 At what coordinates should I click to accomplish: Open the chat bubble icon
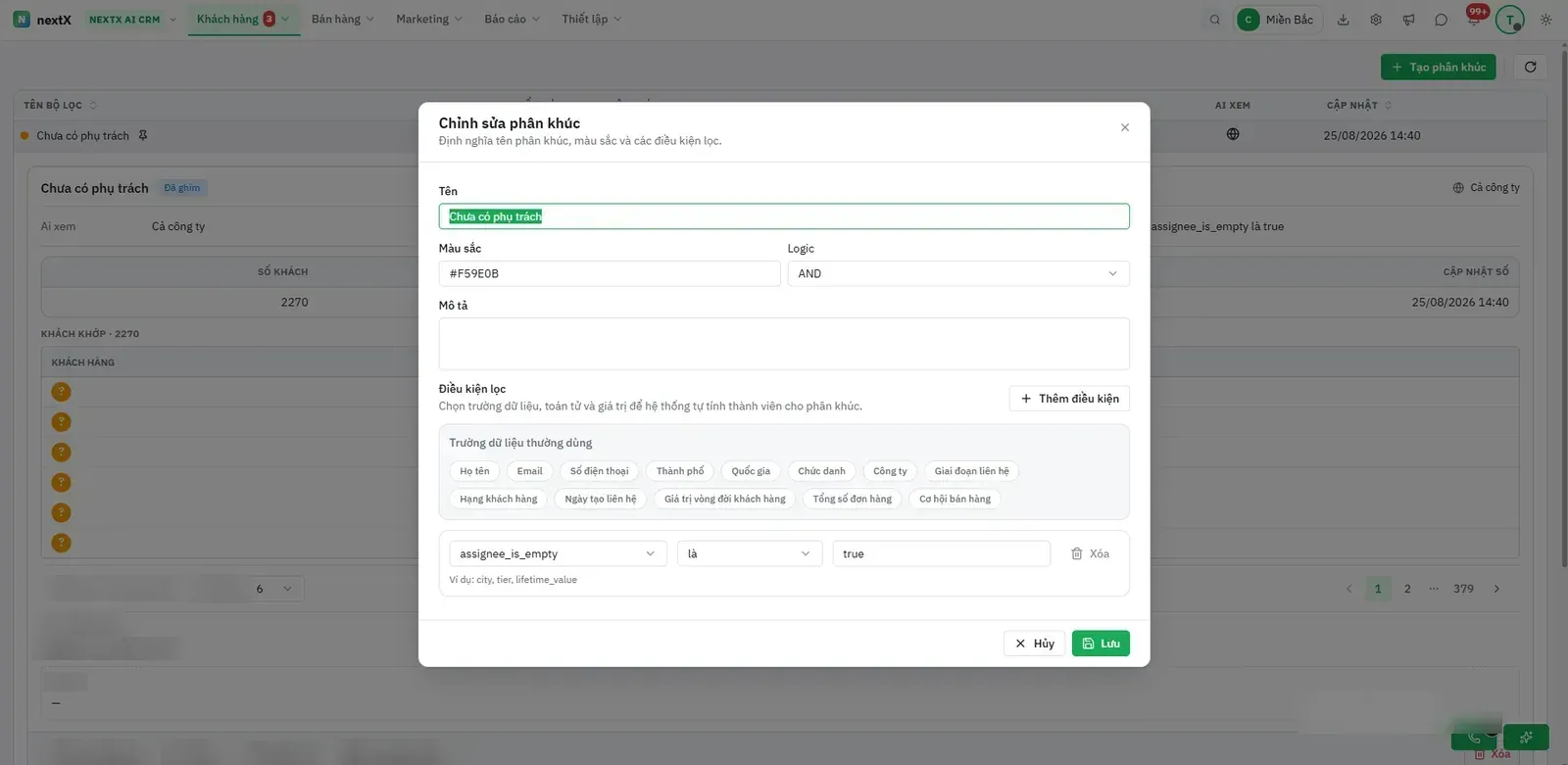point(1441,20)
